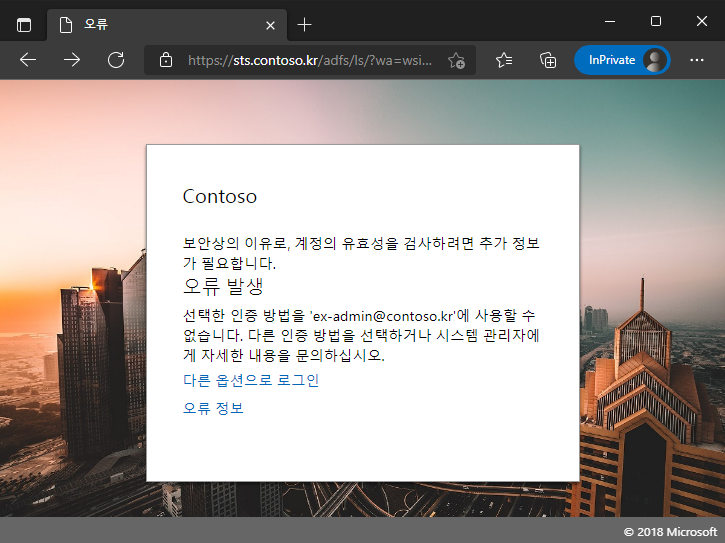Click the © 2018 Microsoft footer text
Screen dimensions: 725x543
coord(670,532)
